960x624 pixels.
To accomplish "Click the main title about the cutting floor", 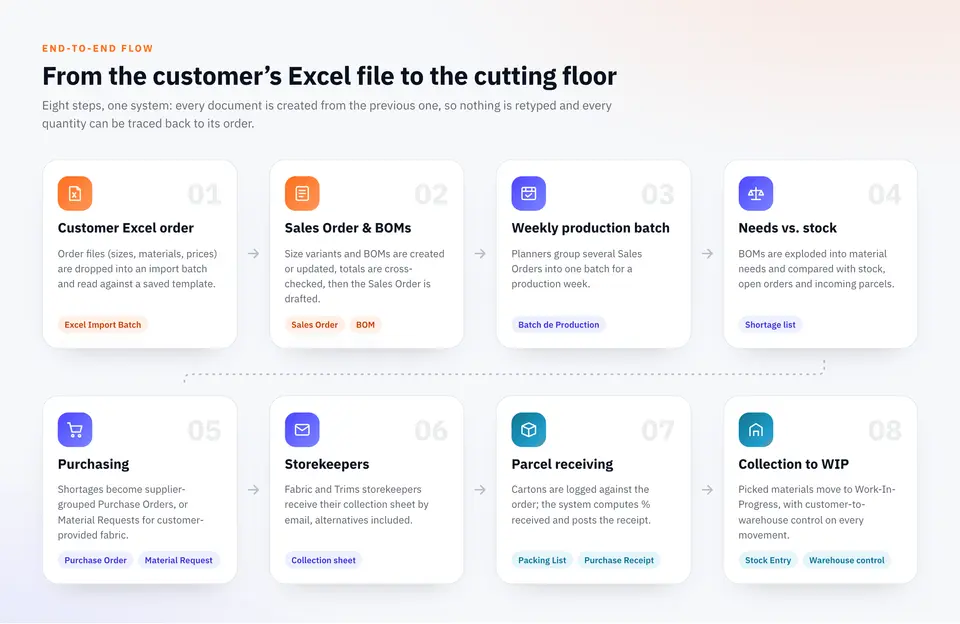I will coord(329,76).
